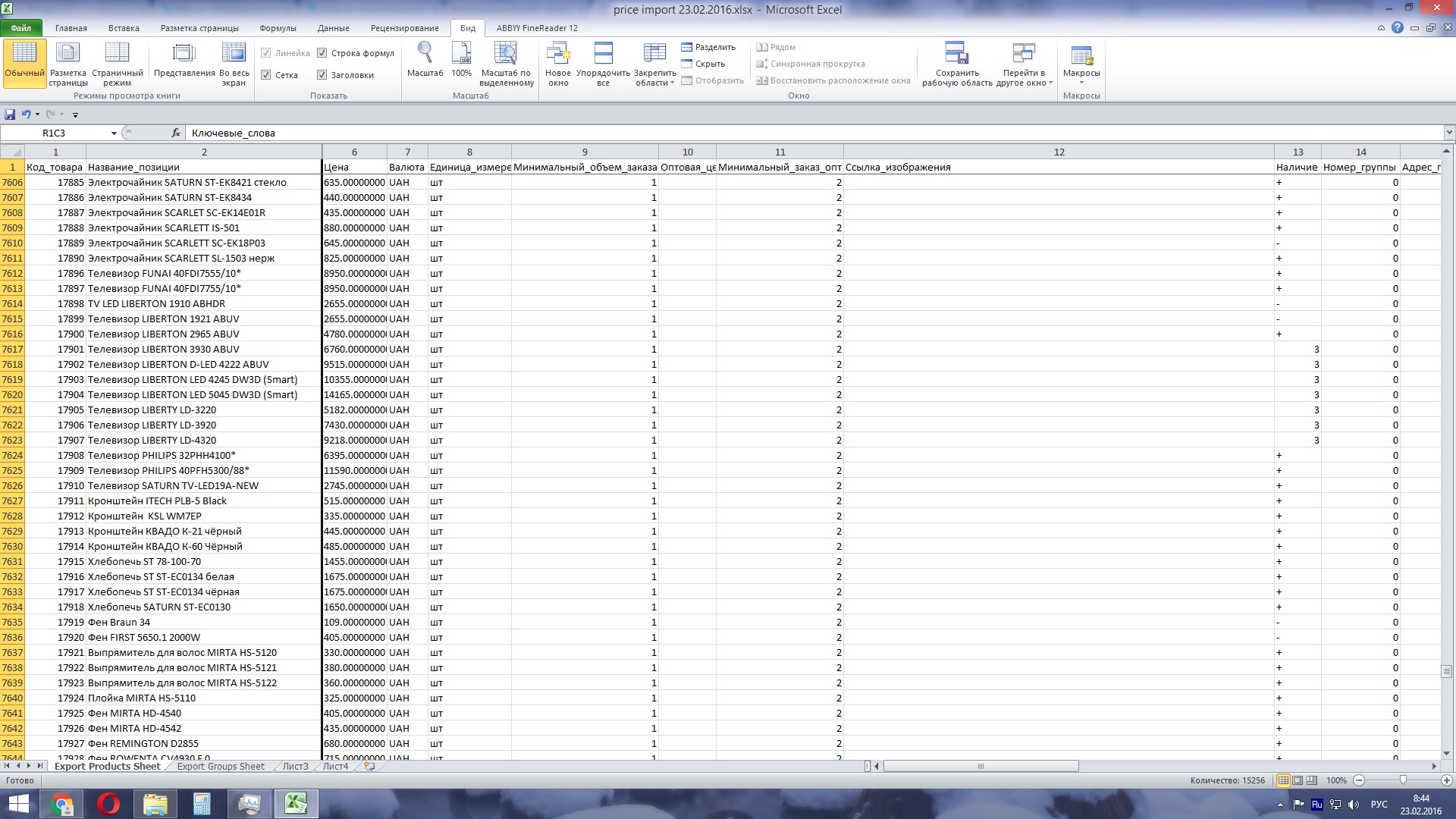Switch to Page Break Preview icon in status bar
The width and height of the screenshot is (1456, 819).
click(x=1312, y=780)
